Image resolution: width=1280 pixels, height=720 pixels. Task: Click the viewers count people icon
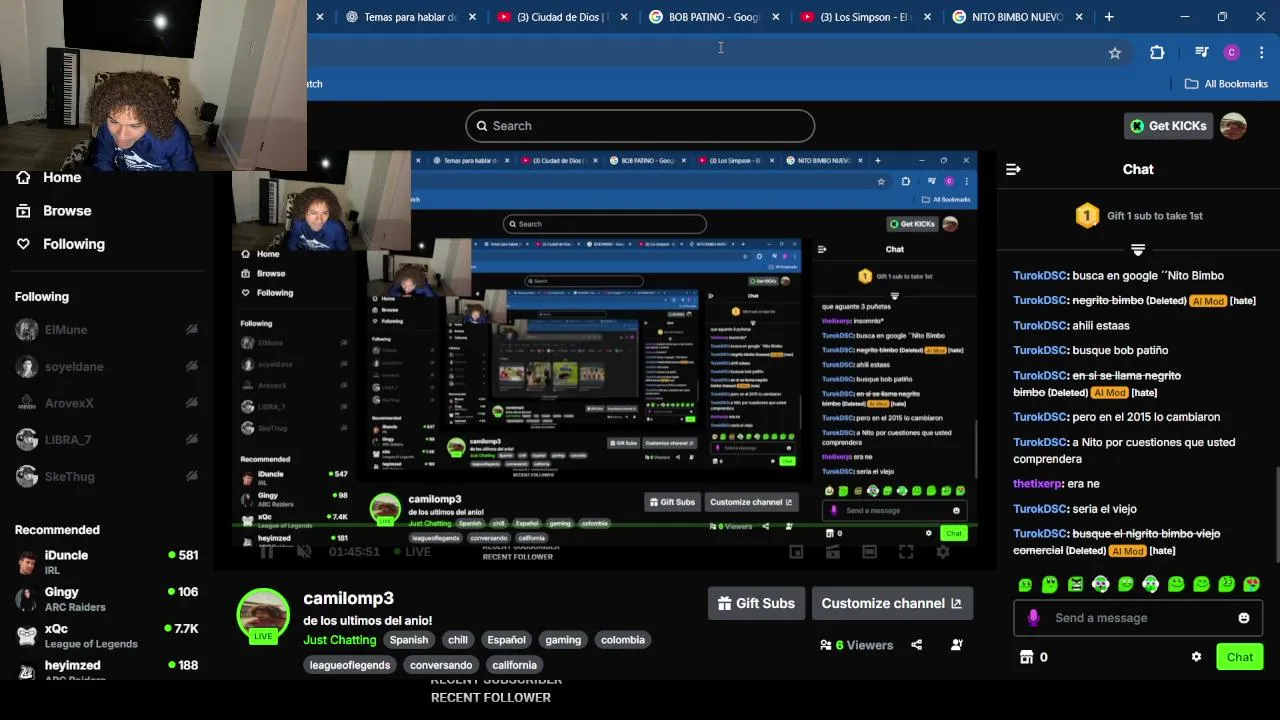tap(825, 645)
